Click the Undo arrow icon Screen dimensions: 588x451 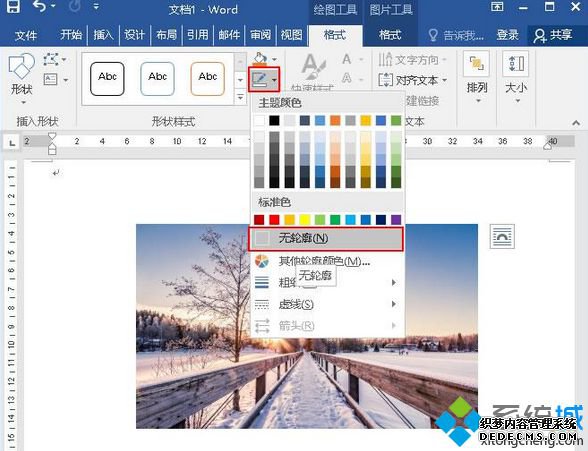pos(40,6)
